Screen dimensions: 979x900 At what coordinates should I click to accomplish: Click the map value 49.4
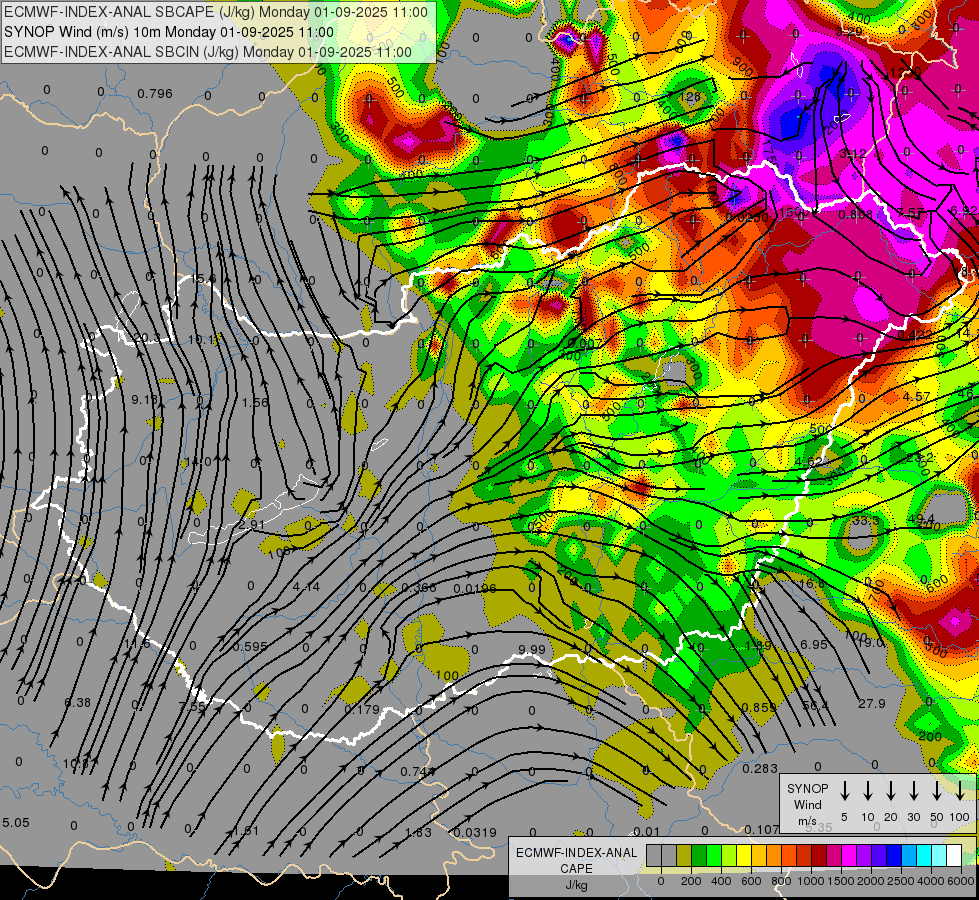coord(921,519)
